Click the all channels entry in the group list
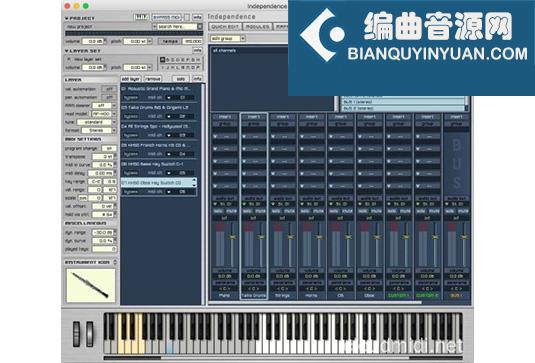Viewport: 535px width, 363px height. pos(224,50)
